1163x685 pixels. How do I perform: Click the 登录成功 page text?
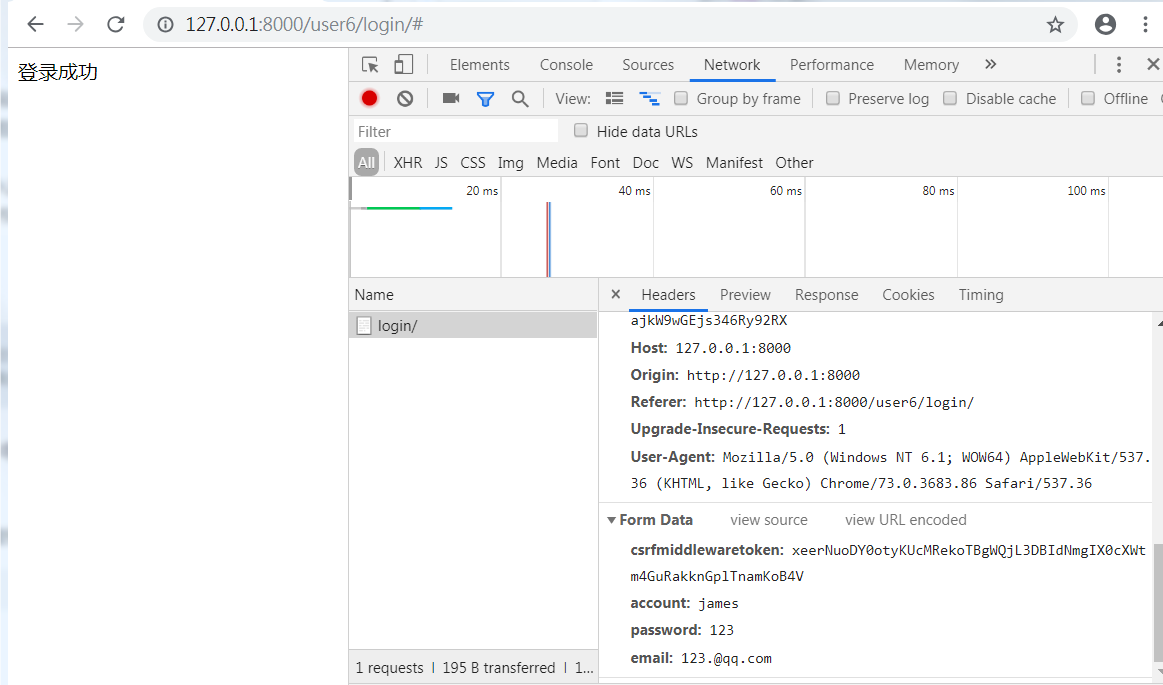click(58, 72)
